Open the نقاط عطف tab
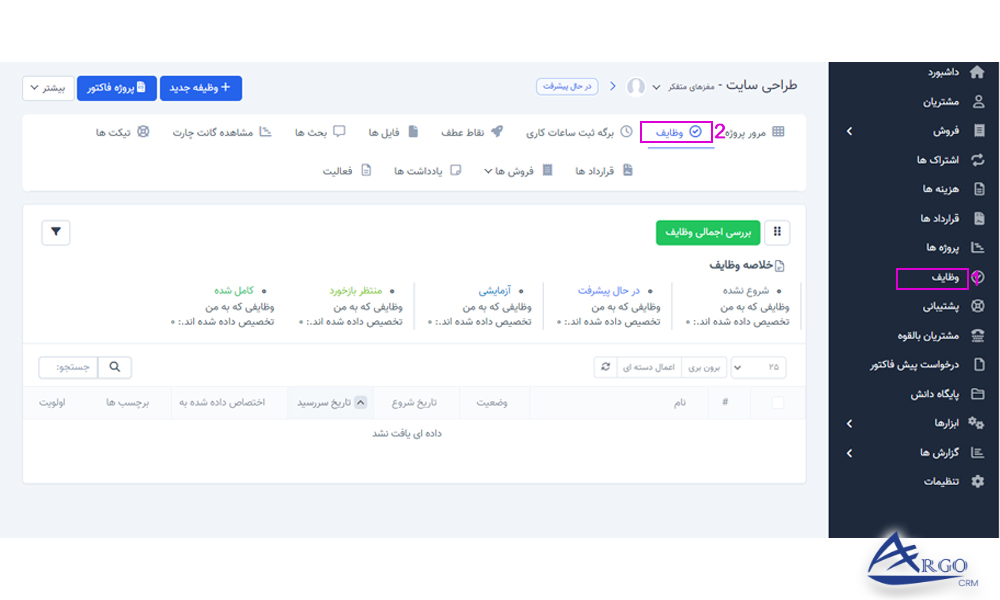This screenshot has height=600, width=1000. coord(464,132)
